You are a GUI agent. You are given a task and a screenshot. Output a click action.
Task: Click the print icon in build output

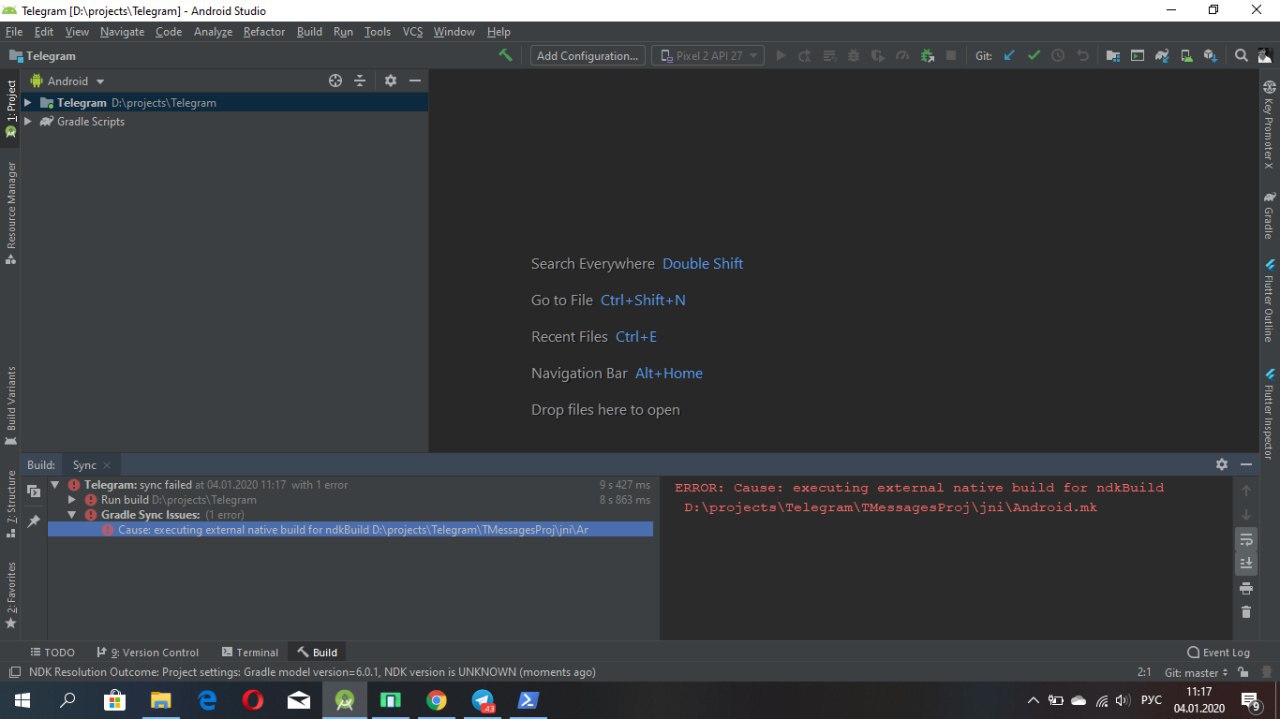pyautogui.click(x=1246, y=588)
